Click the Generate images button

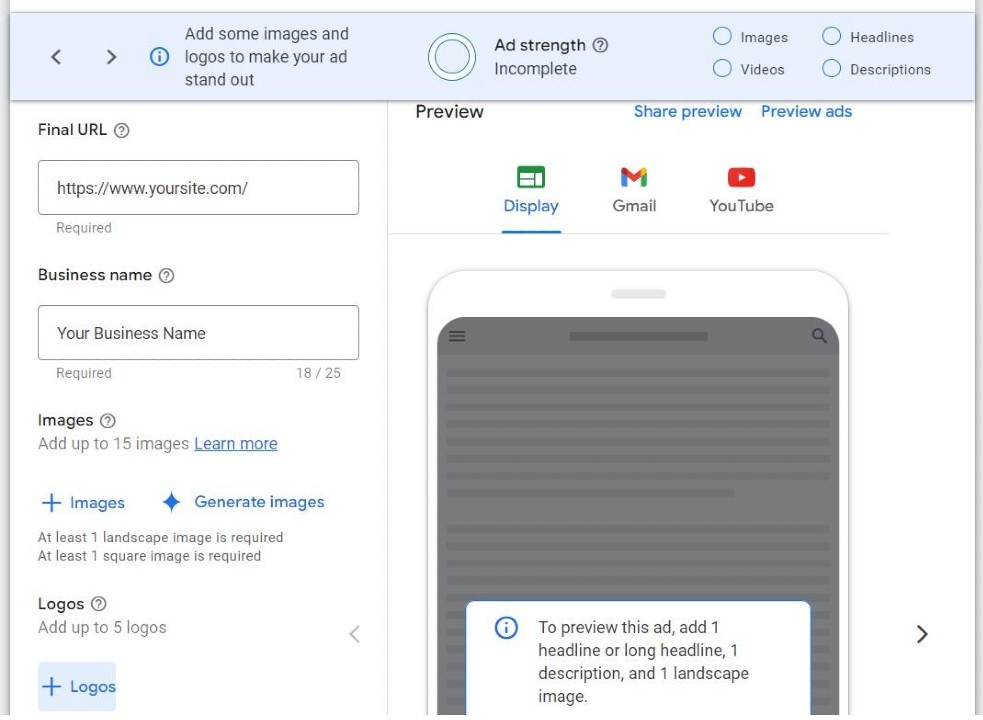pyautogui.click(x=243, y=502)
